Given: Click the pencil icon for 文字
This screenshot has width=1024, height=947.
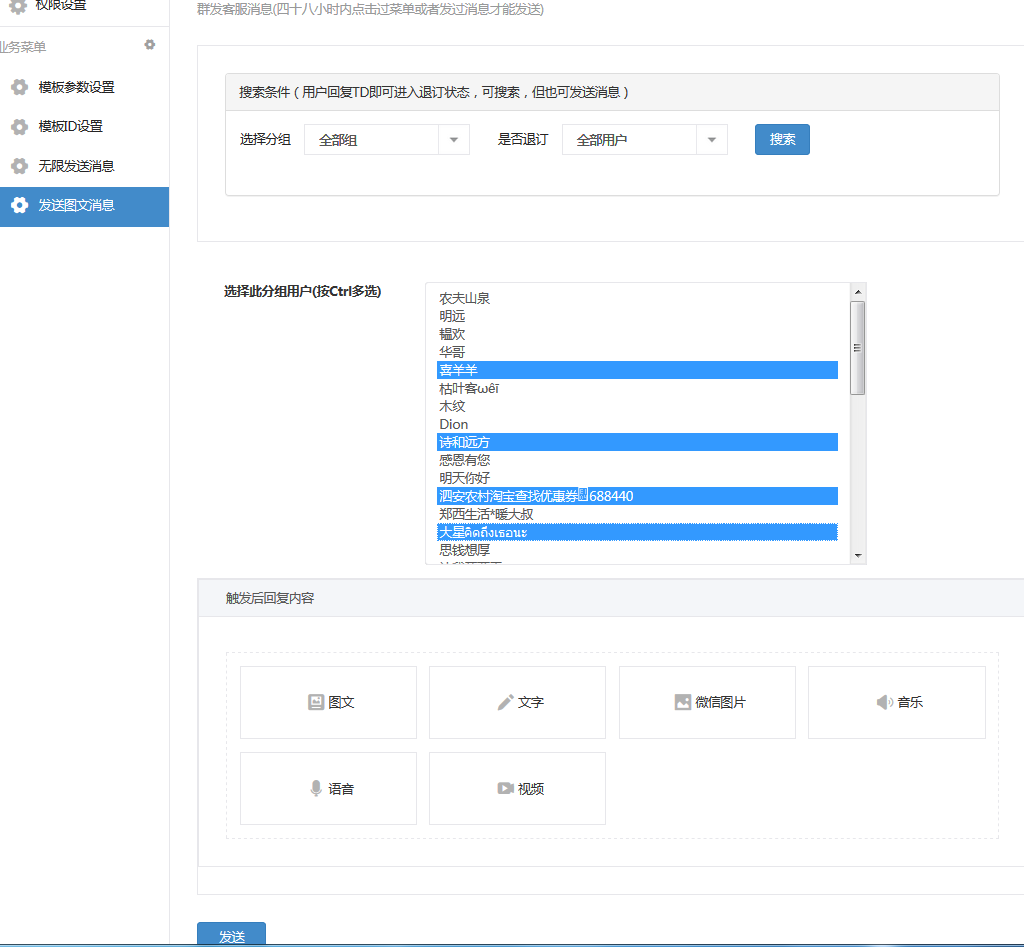Looking at the screenshot, I should coord(505,702).
